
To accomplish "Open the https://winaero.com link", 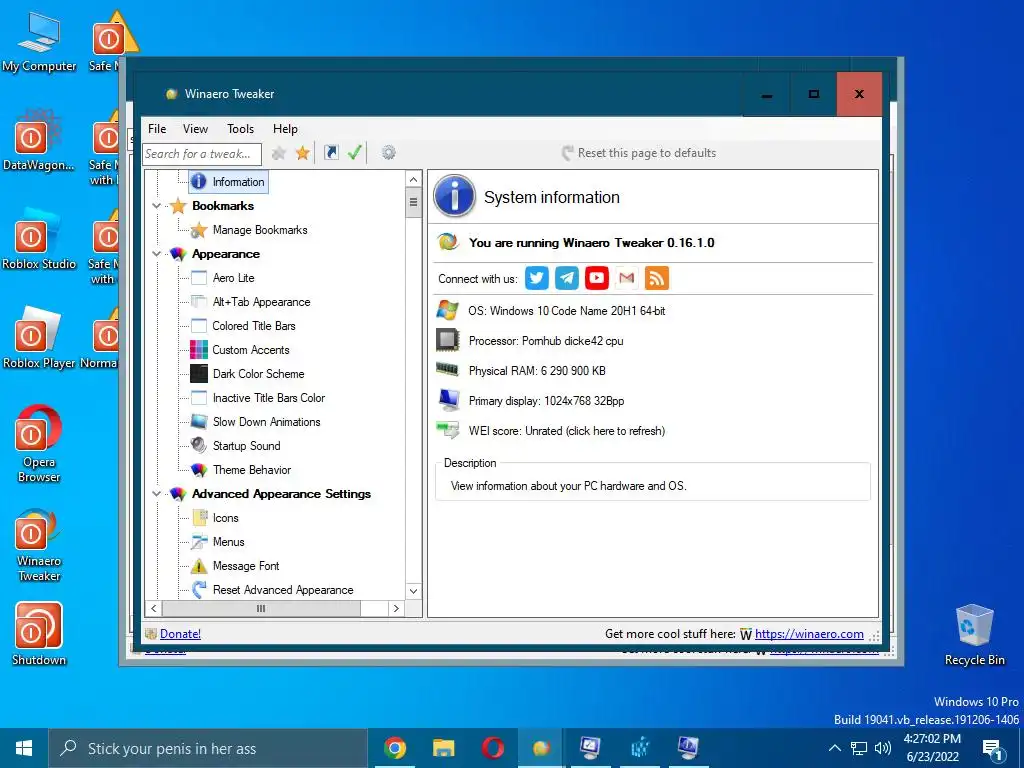I will pyautogui.click(x=809, y=633).
